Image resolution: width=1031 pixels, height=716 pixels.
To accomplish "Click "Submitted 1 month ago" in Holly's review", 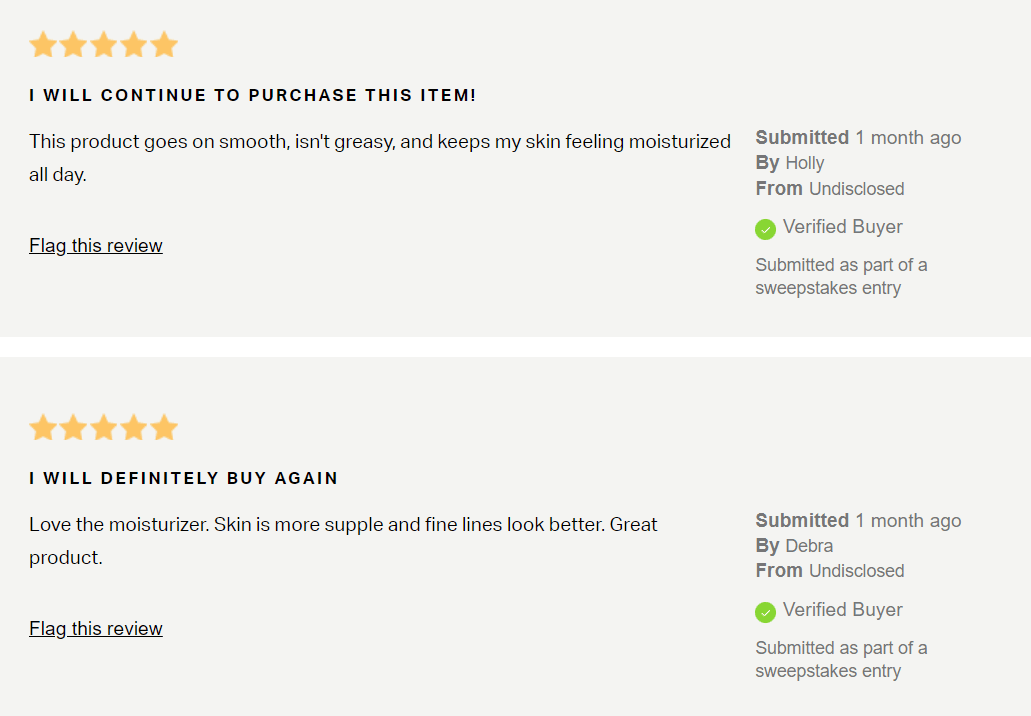I will point(858,138).
